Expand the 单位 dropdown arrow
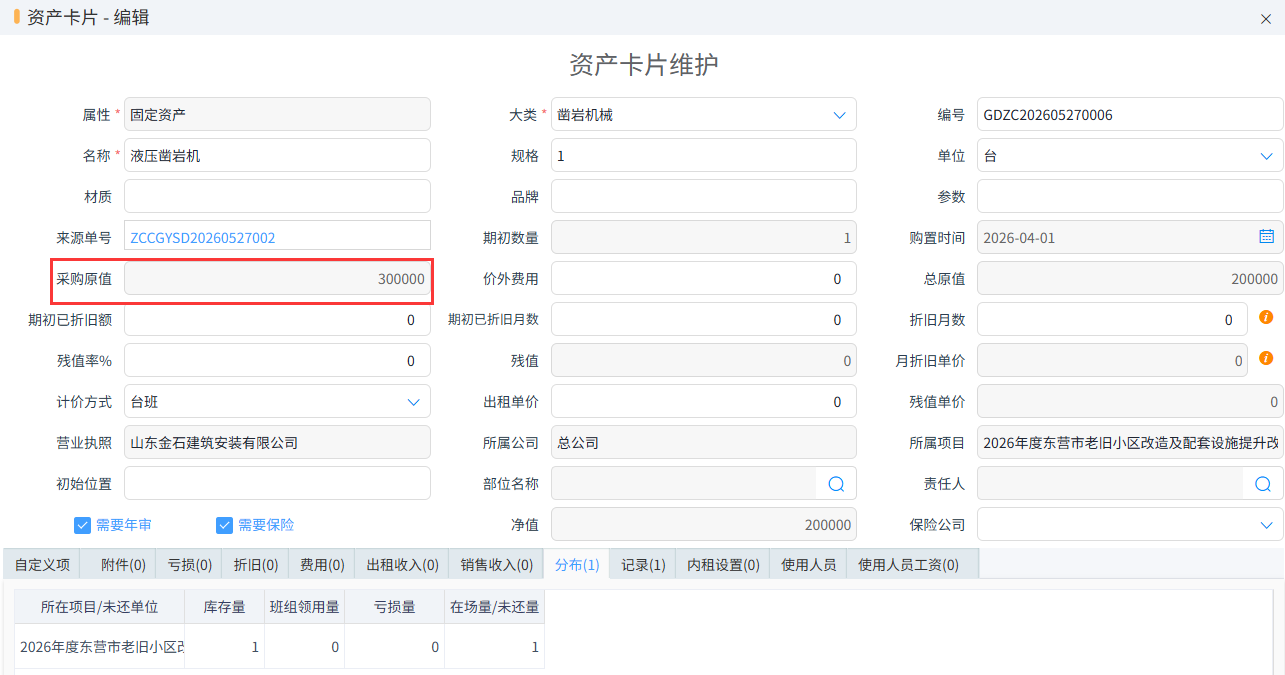 tap(1266, 156)
